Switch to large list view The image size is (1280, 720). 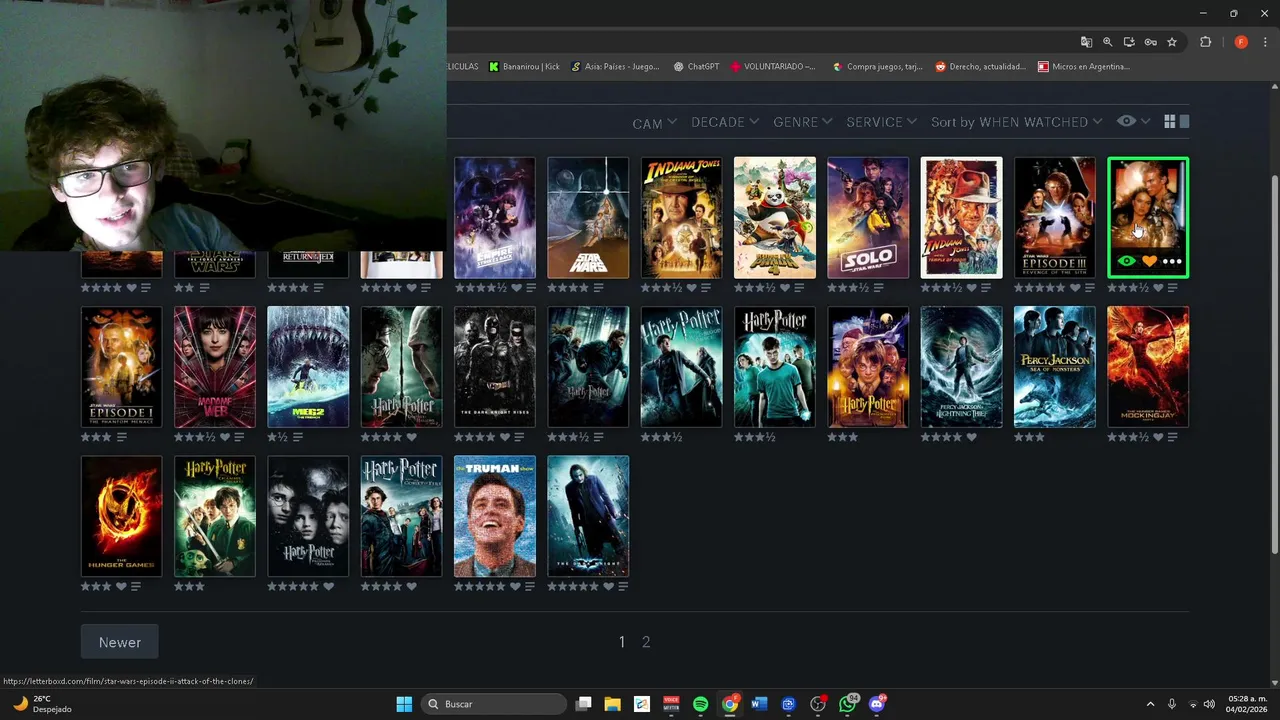coord(1185,122)
